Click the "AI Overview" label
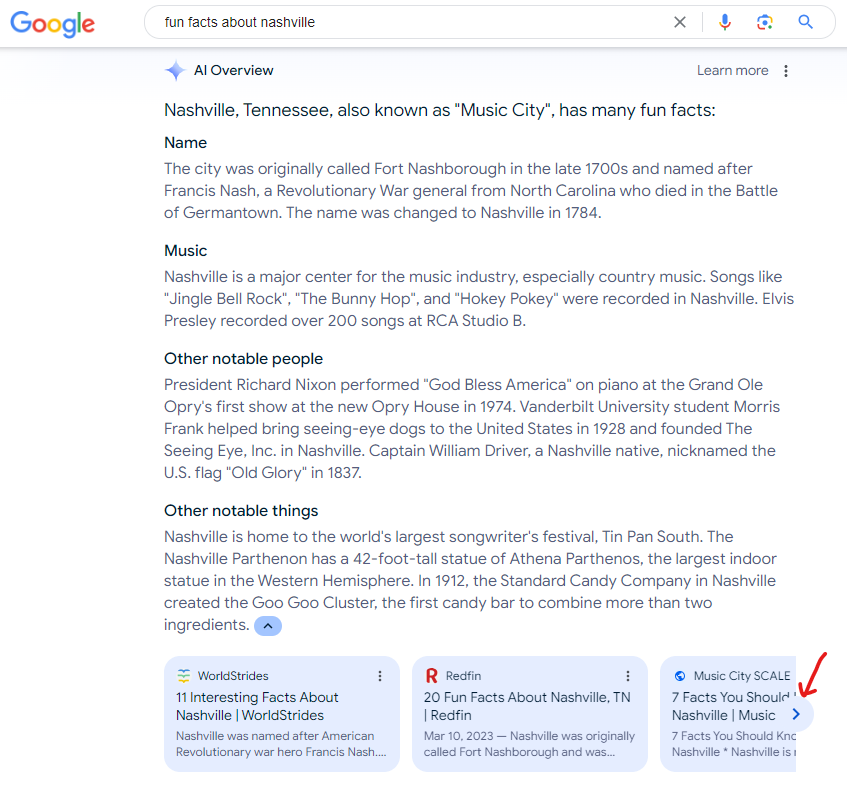Viewport: 847px width, 790px height. point(233,71)
